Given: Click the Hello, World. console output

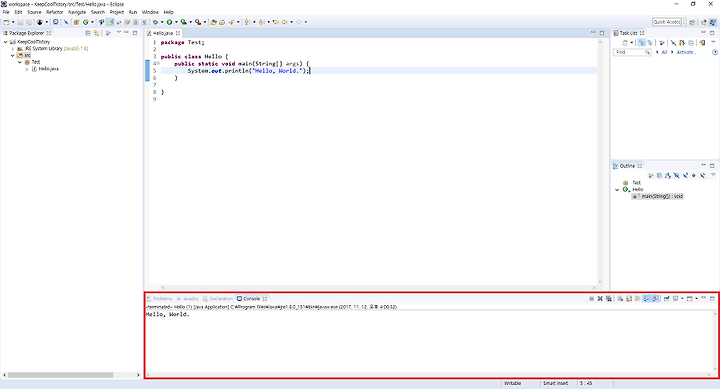Looking at the screenshot, I should tap(168, 315).
